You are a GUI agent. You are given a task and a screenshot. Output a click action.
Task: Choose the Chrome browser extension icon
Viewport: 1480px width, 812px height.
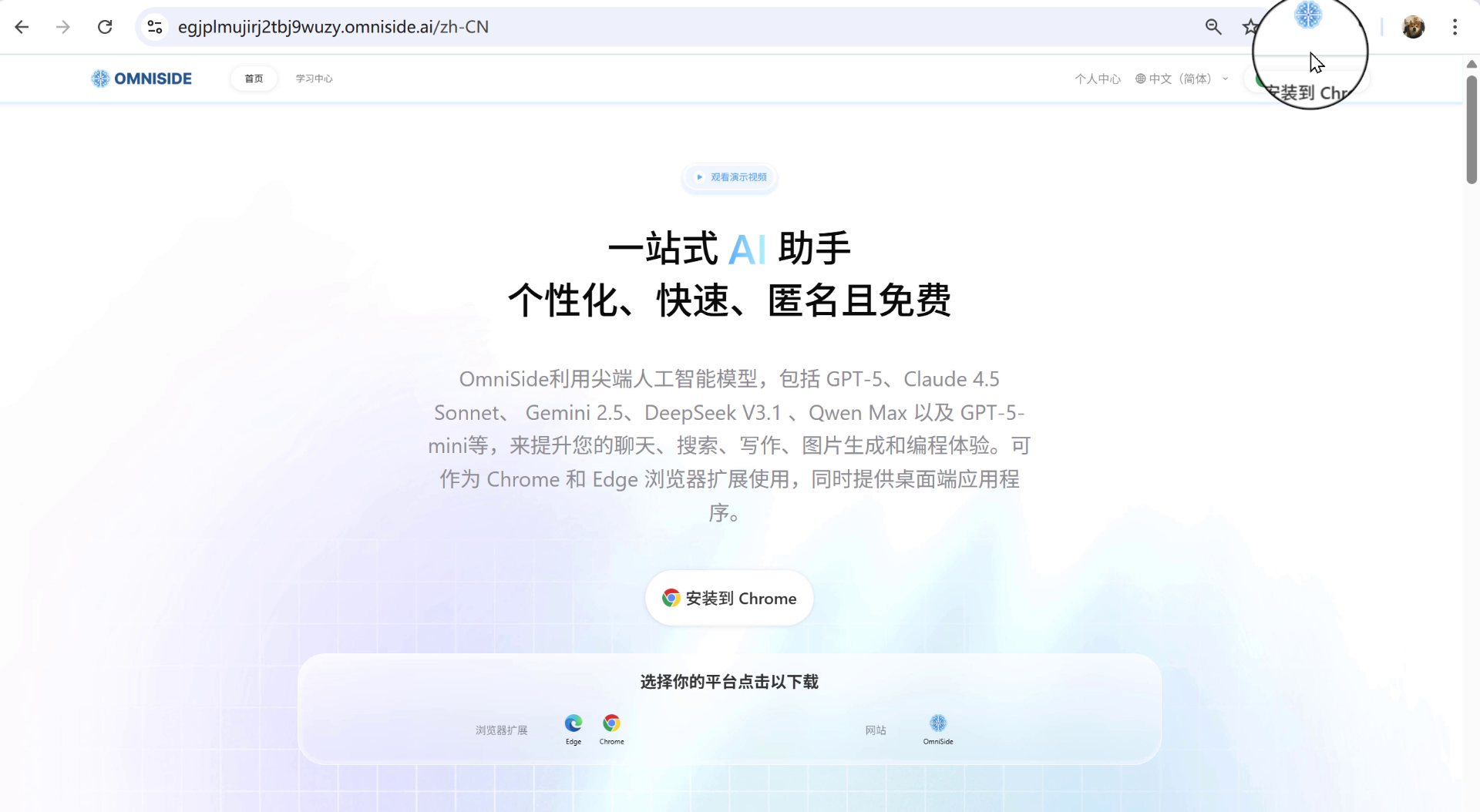click(611, 729)
